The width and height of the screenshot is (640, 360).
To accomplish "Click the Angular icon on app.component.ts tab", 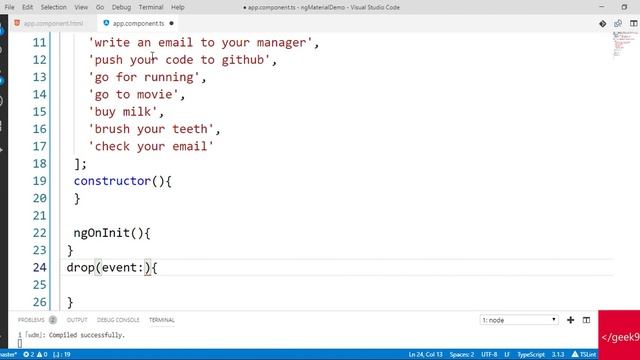I will tap(106, 23).
